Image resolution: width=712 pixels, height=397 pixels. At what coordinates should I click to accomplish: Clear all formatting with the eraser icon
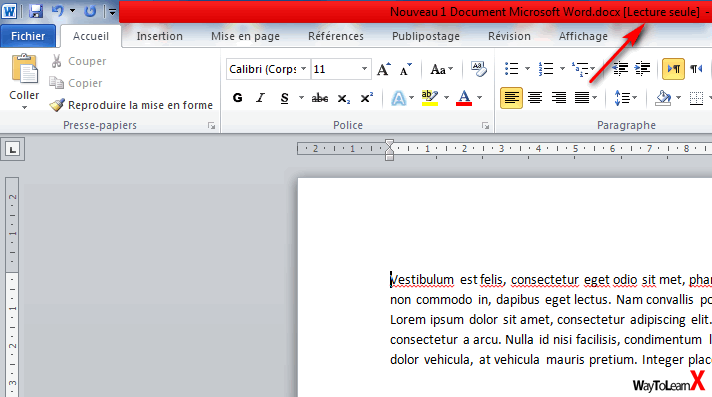479,69
